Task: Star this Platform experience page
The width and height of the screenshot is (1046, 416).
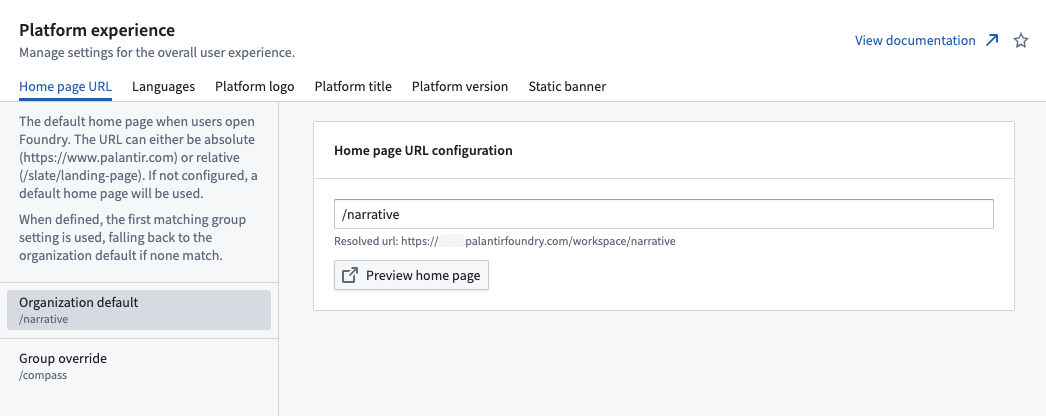Action: pyautogui.click(x=1021, y=41)
